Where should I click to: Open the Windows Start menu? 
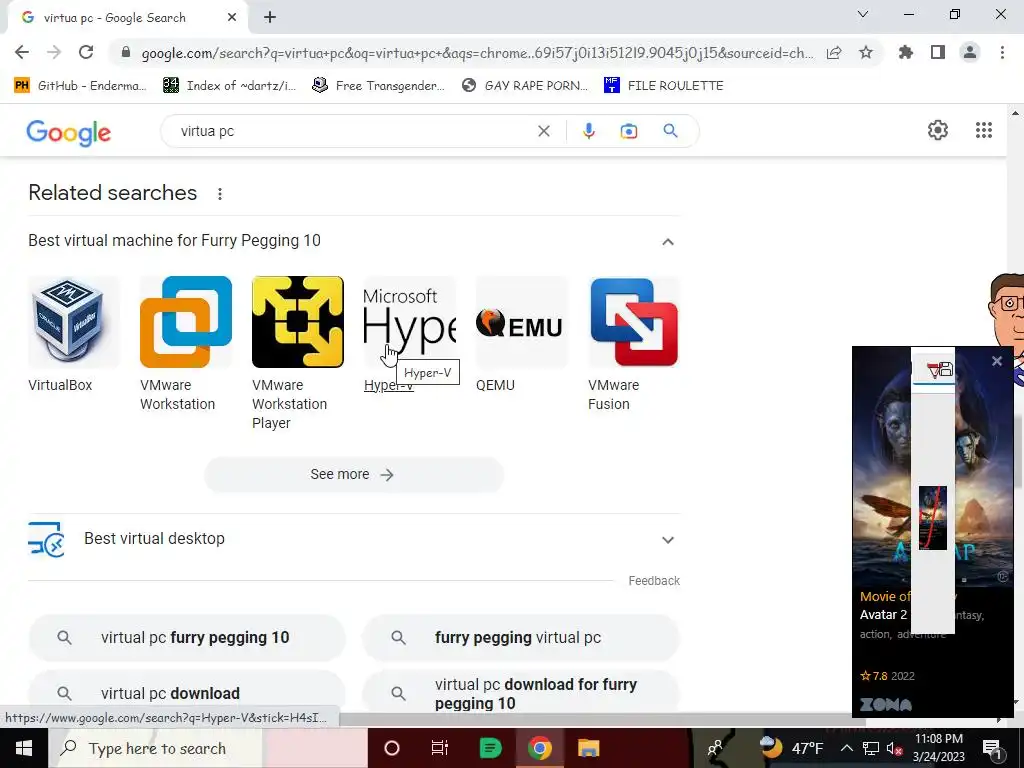pos(24,748)
